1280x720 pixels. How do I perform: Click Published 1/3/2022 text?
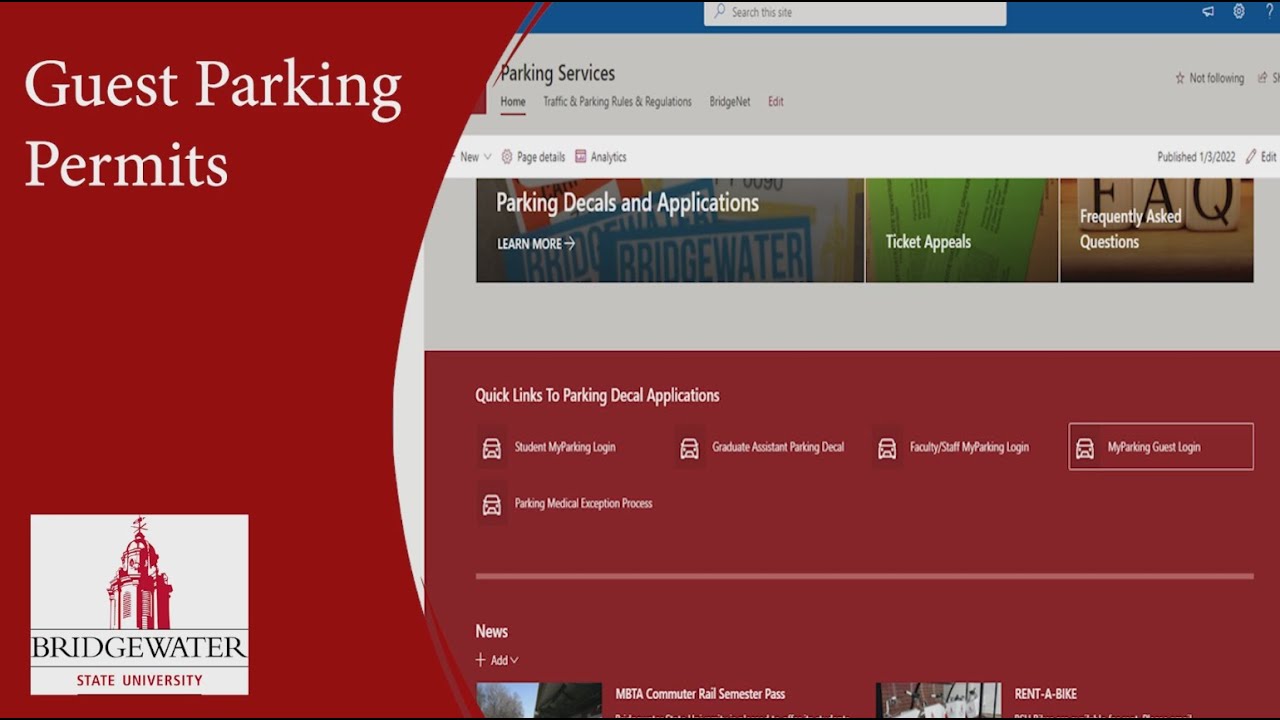1196,157
